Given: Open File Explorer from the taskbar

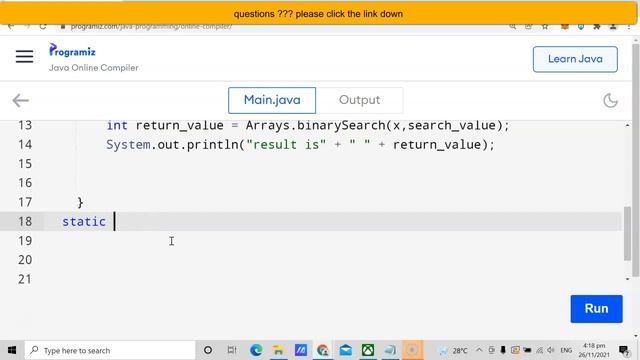Looking at the screenshot, I should [278, 350].
